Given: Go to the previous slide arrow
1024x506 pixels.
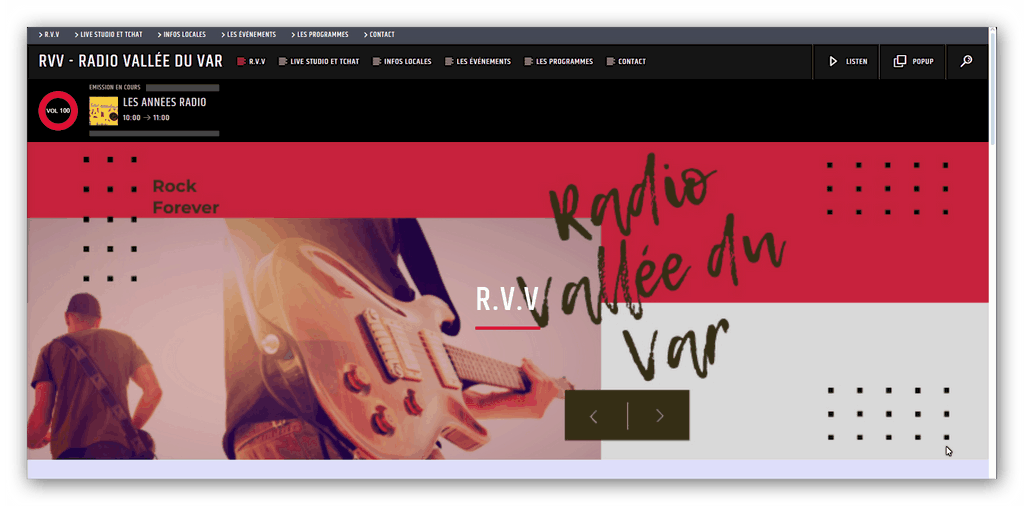Looking at the screenshot, I should pos(594,416).
